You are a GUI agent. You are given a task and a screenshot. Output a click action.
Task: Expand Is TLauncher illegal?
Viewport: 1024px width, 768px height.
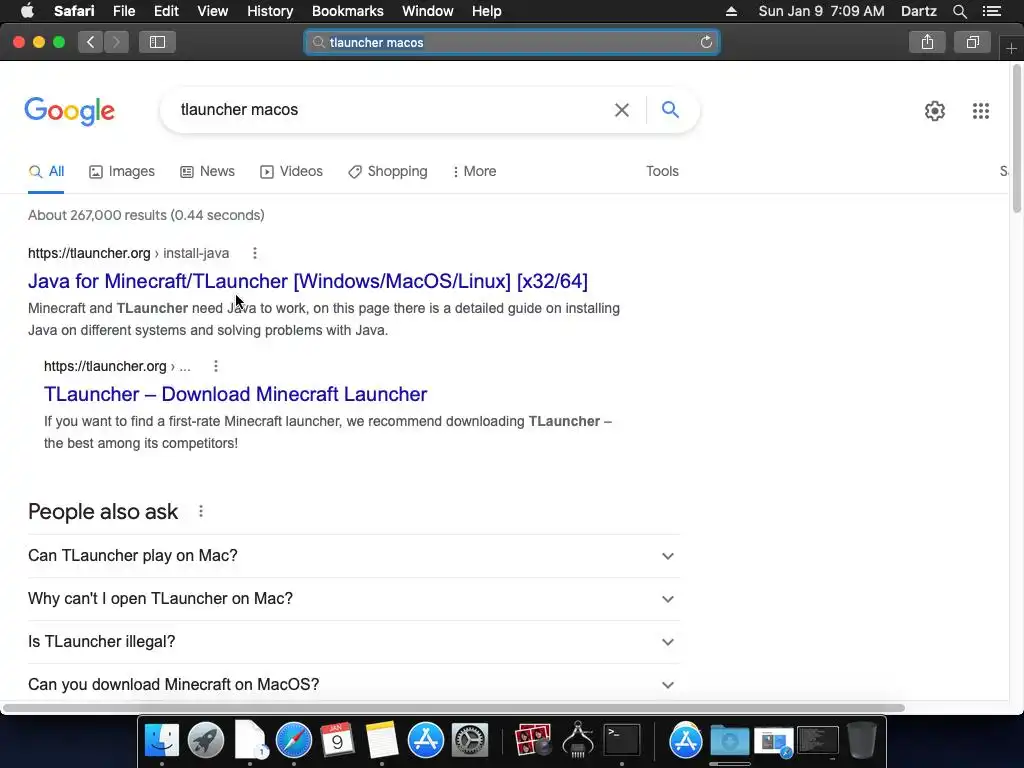point(354,642)
